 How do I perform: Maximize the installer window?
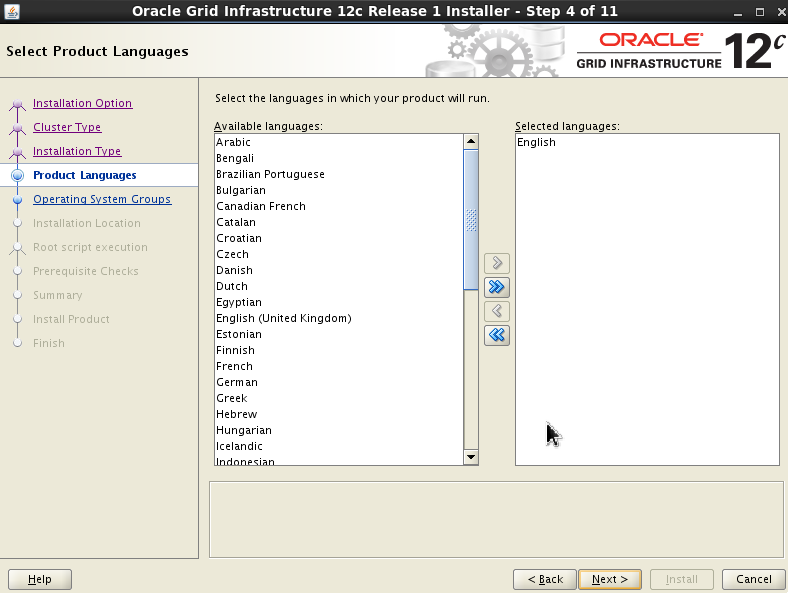pos(760,12)
